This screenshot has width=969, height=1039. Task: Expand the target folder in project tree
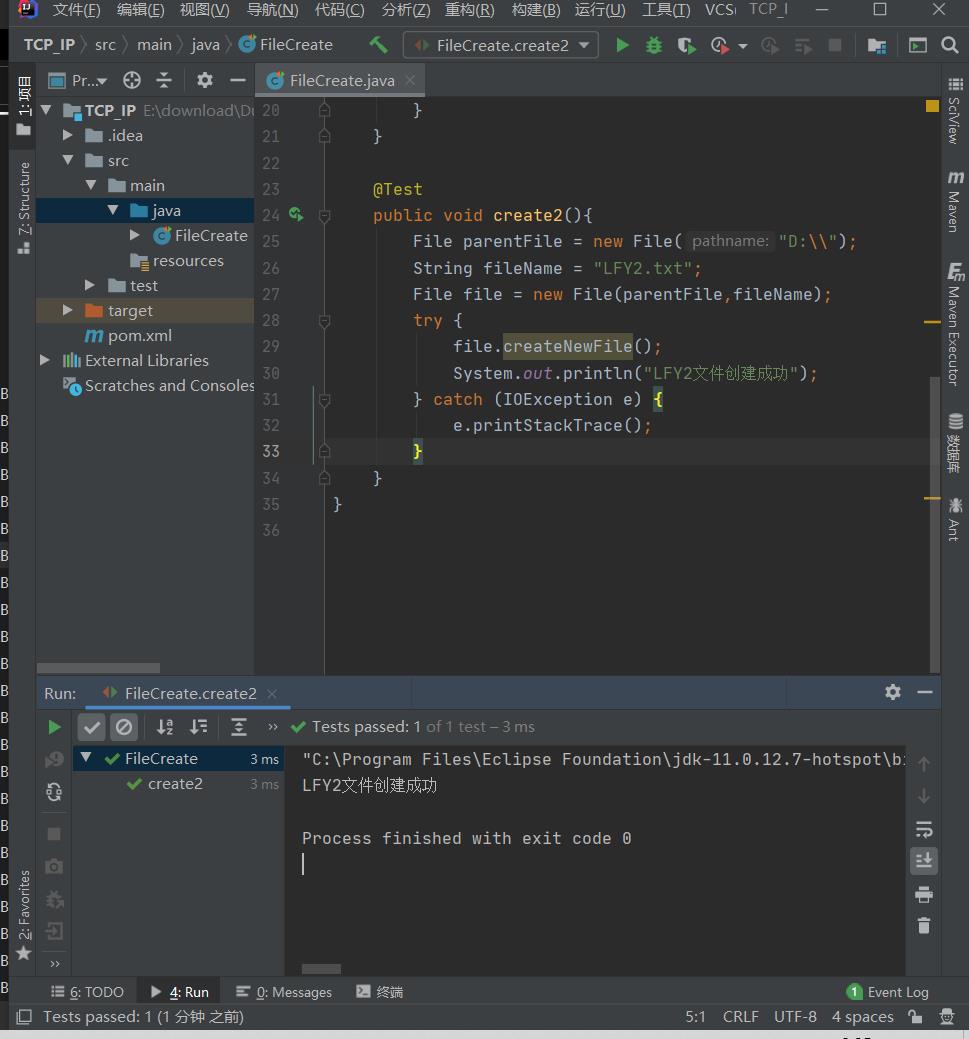[x=68, y=311]
